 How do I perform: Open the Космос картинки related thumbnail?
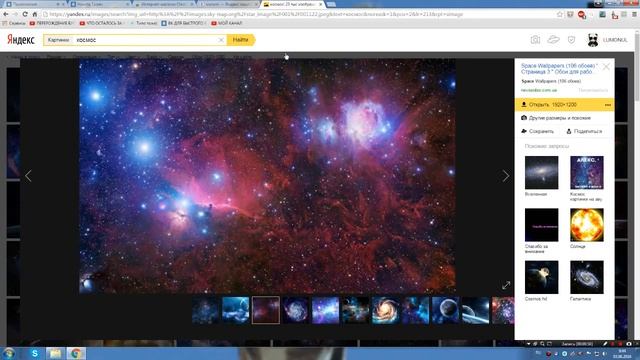click(587, 173)
